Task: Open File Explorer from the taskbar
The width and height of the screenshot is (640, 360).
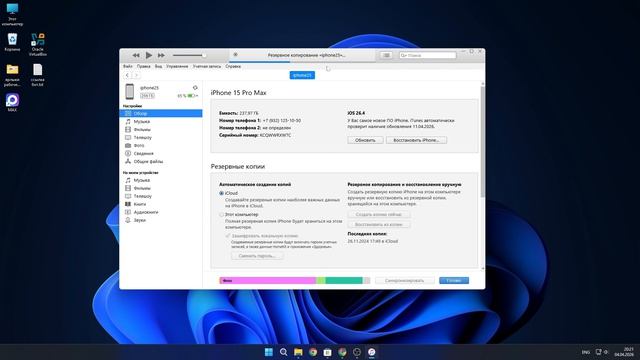Action: [x=298, y=352]
